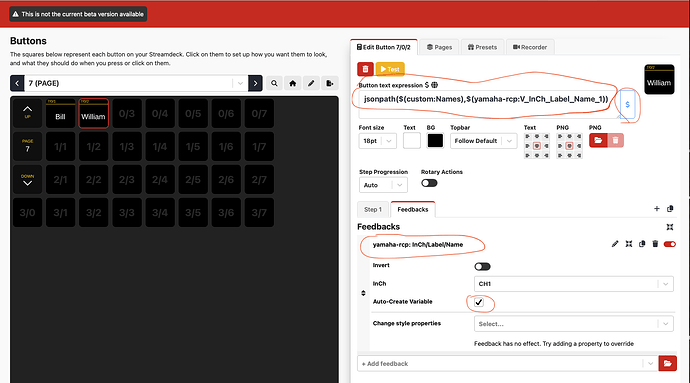Switch to the Step 1 tab

(373, 210)
